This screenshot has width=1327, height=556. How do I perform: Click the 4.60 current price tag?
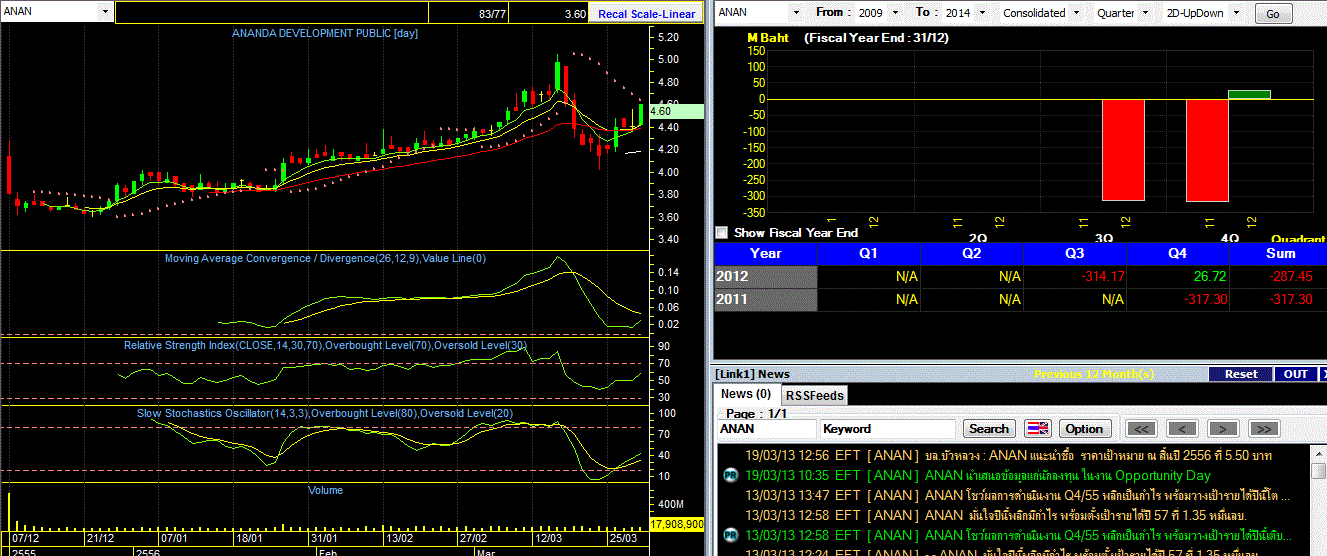677,112
